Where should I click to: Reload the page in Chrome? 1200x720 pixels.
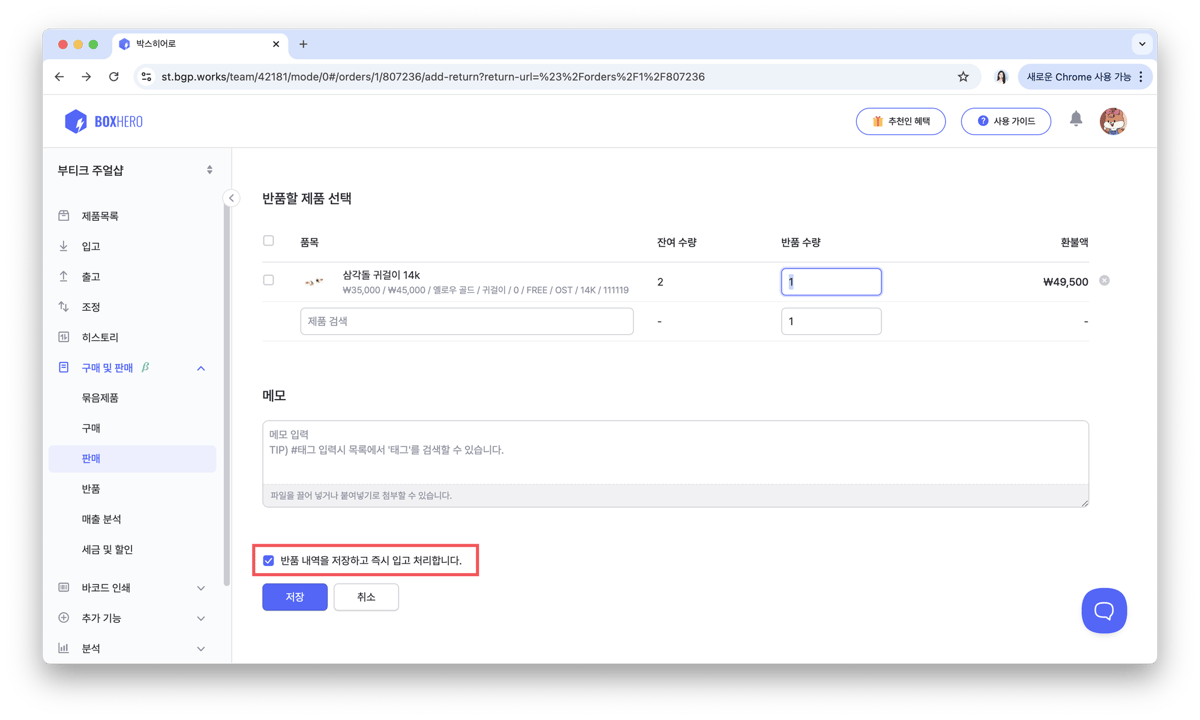[114, 76]
